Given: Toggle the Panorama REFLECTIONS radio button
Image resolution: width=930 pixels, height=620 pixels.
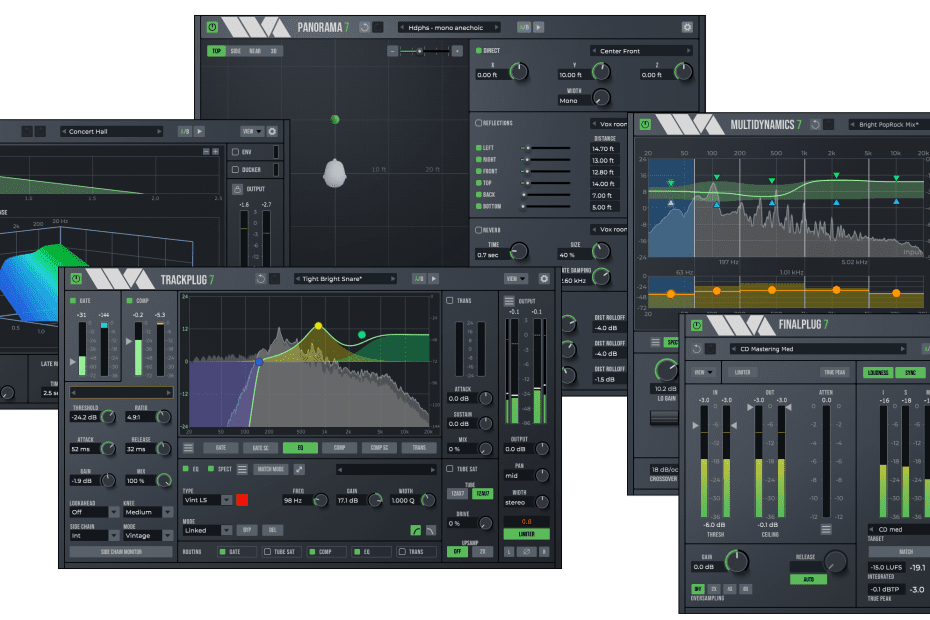Looking at the screenshot, I should tap(479, 123).
